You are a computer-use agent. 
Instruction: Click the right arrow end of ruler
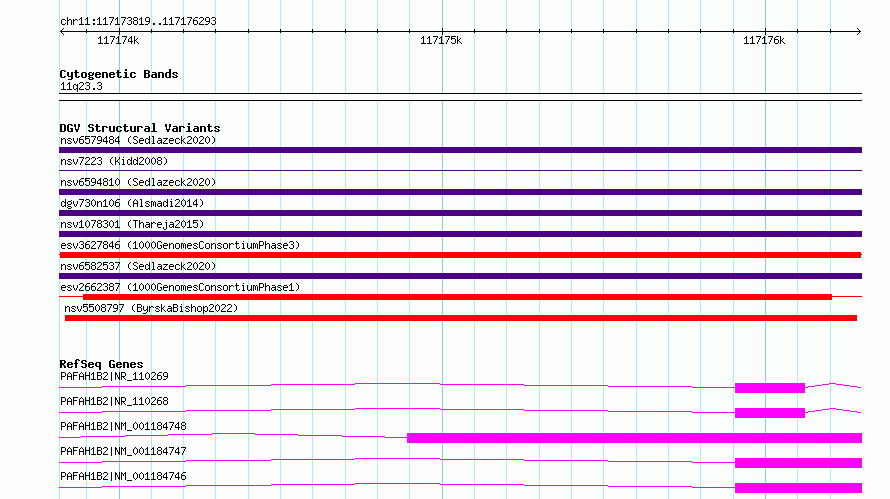(858, 31)
